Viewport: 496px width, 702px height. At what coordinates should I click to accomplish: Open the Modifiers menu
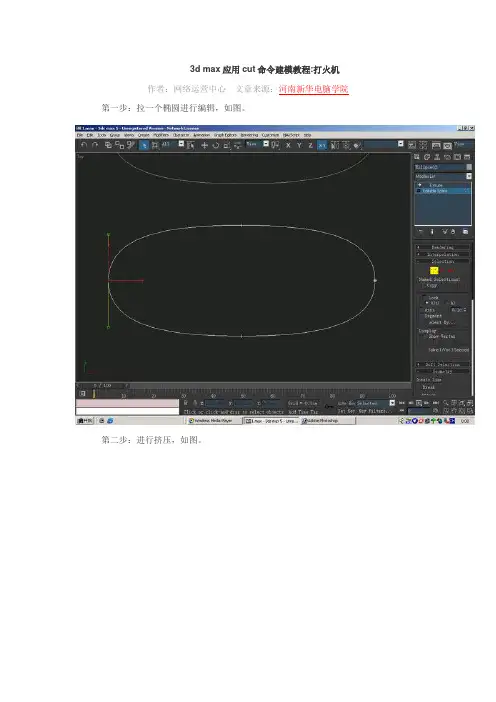coord(161,135)
